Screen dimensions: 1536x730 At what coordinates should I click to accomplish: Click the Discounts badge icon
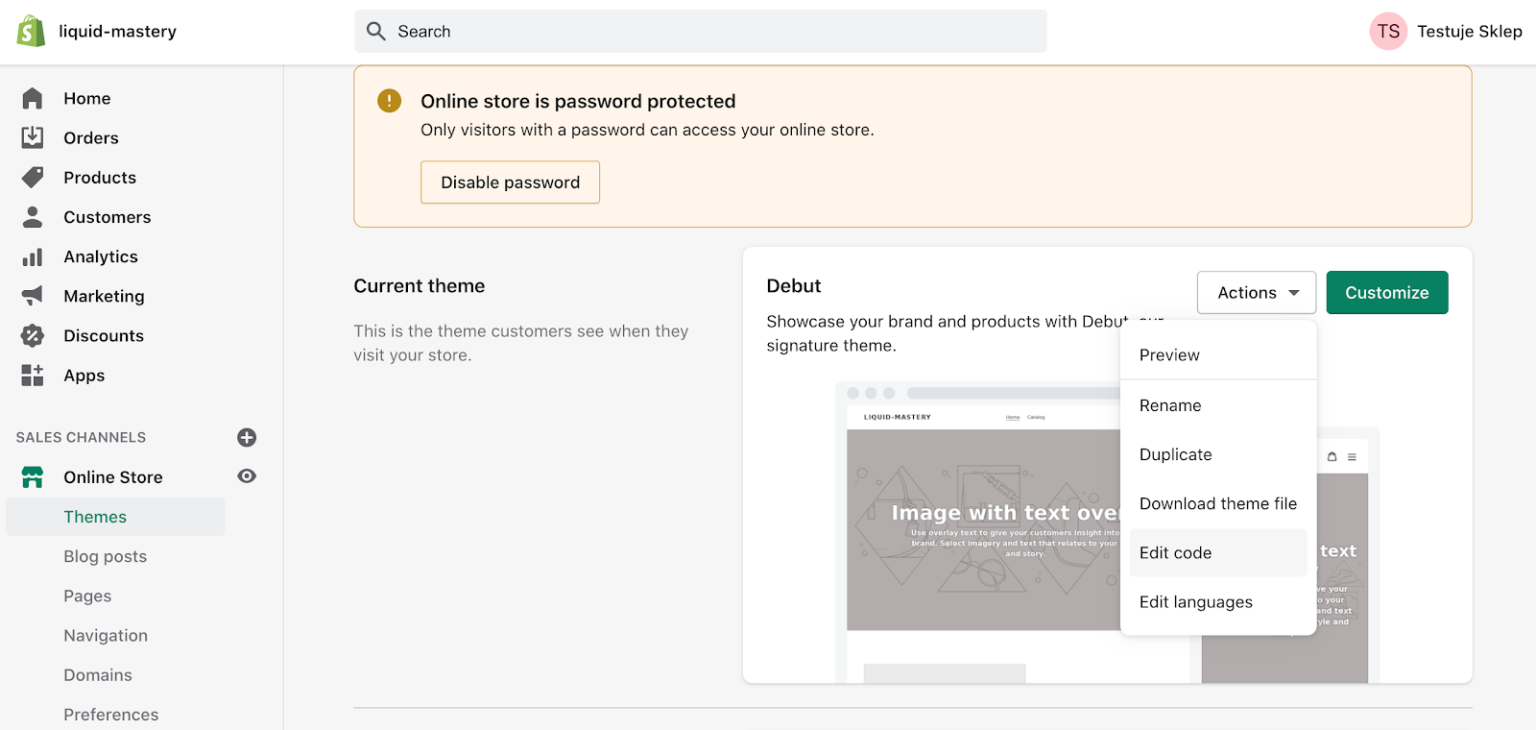(x=32, y=336)
